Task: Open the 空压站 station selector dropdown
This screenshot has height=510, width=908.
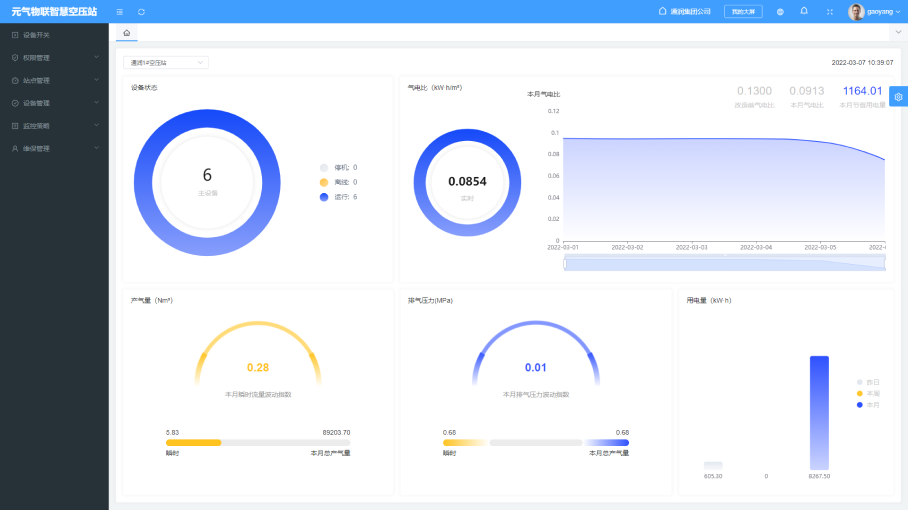Action: pyautogui.click(x=166, y=62)
